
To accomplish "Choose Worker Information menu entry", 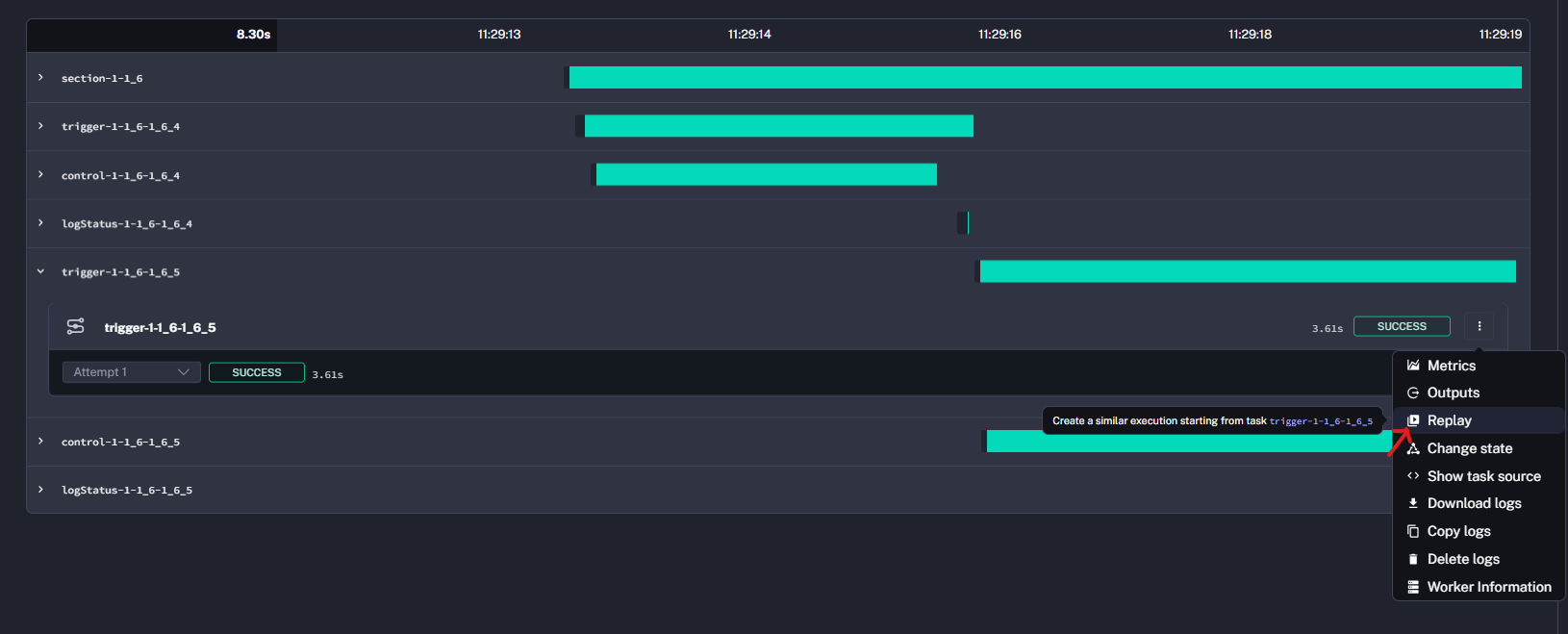I will [1488, 587].
